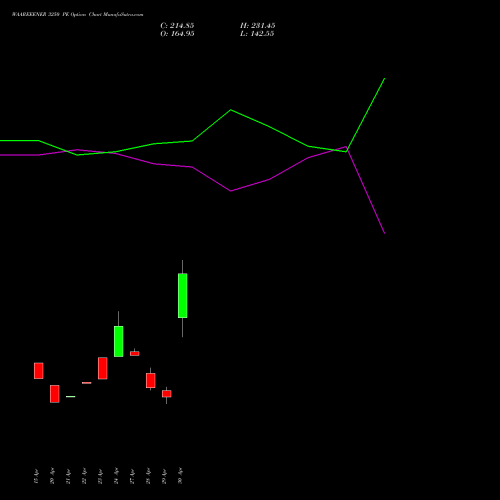Click the 21 Apr date label
Image resolution: width=500 pixels, height=500 pixels.
(68, 476)
